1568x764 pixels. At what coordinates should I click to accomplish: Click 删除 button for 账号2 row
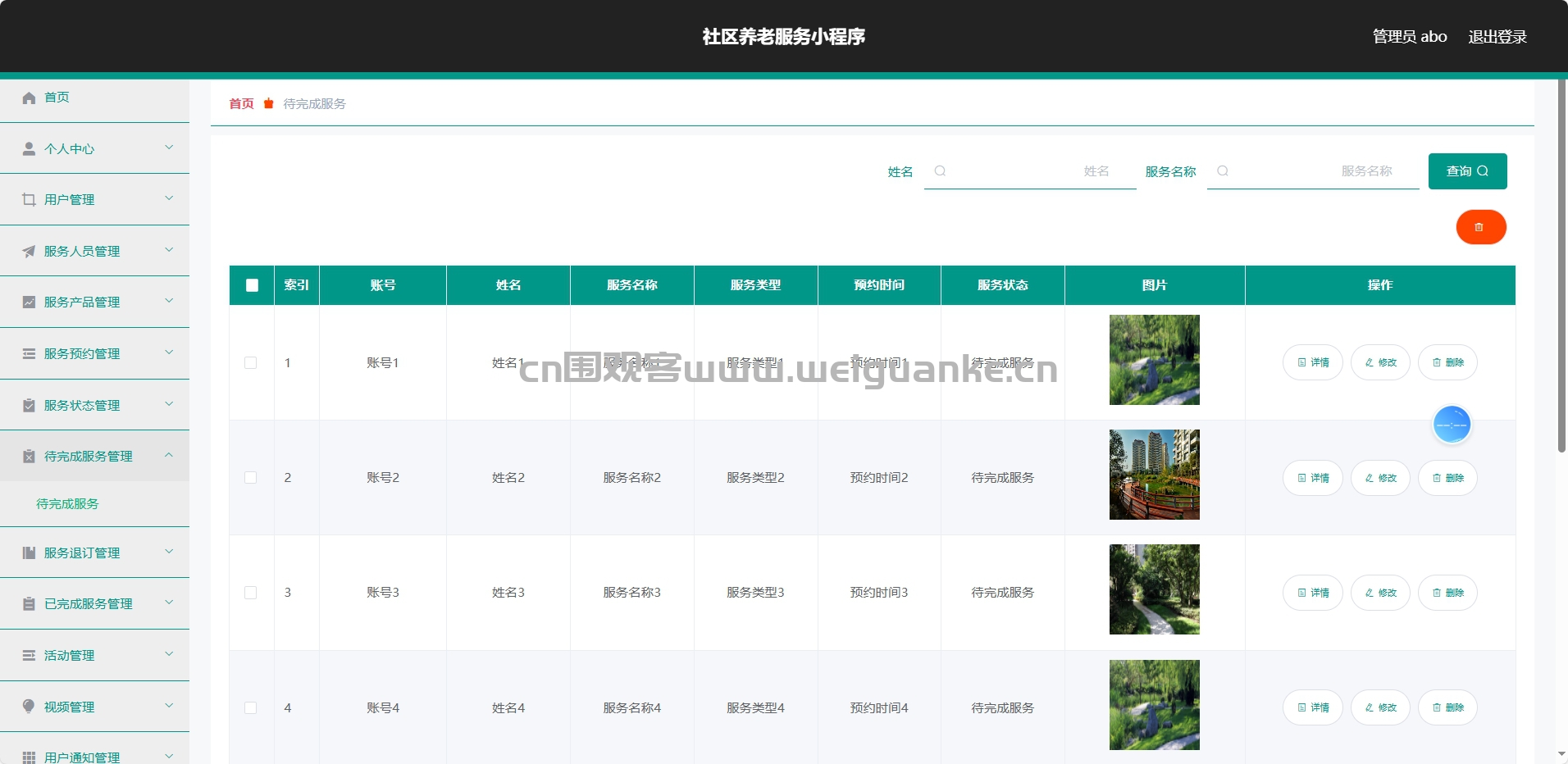(x=1447, y=478)
